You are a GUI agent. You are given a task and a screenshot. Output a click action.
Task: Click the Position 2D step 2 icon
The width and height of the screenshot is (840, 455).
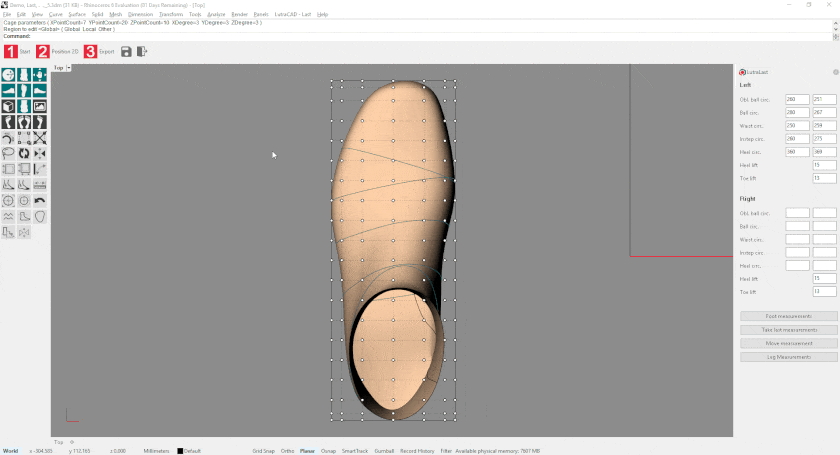pyautogui.click(x=43, y=51)
